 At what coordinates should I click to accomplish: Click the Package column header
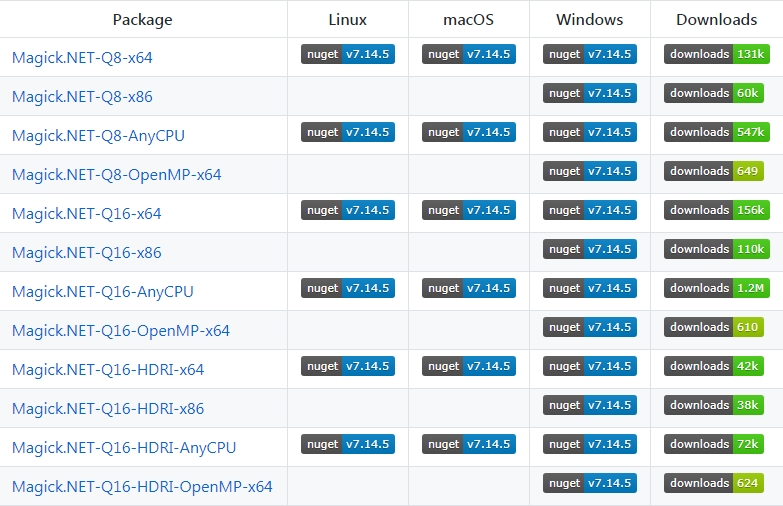(x=143, y=20)
